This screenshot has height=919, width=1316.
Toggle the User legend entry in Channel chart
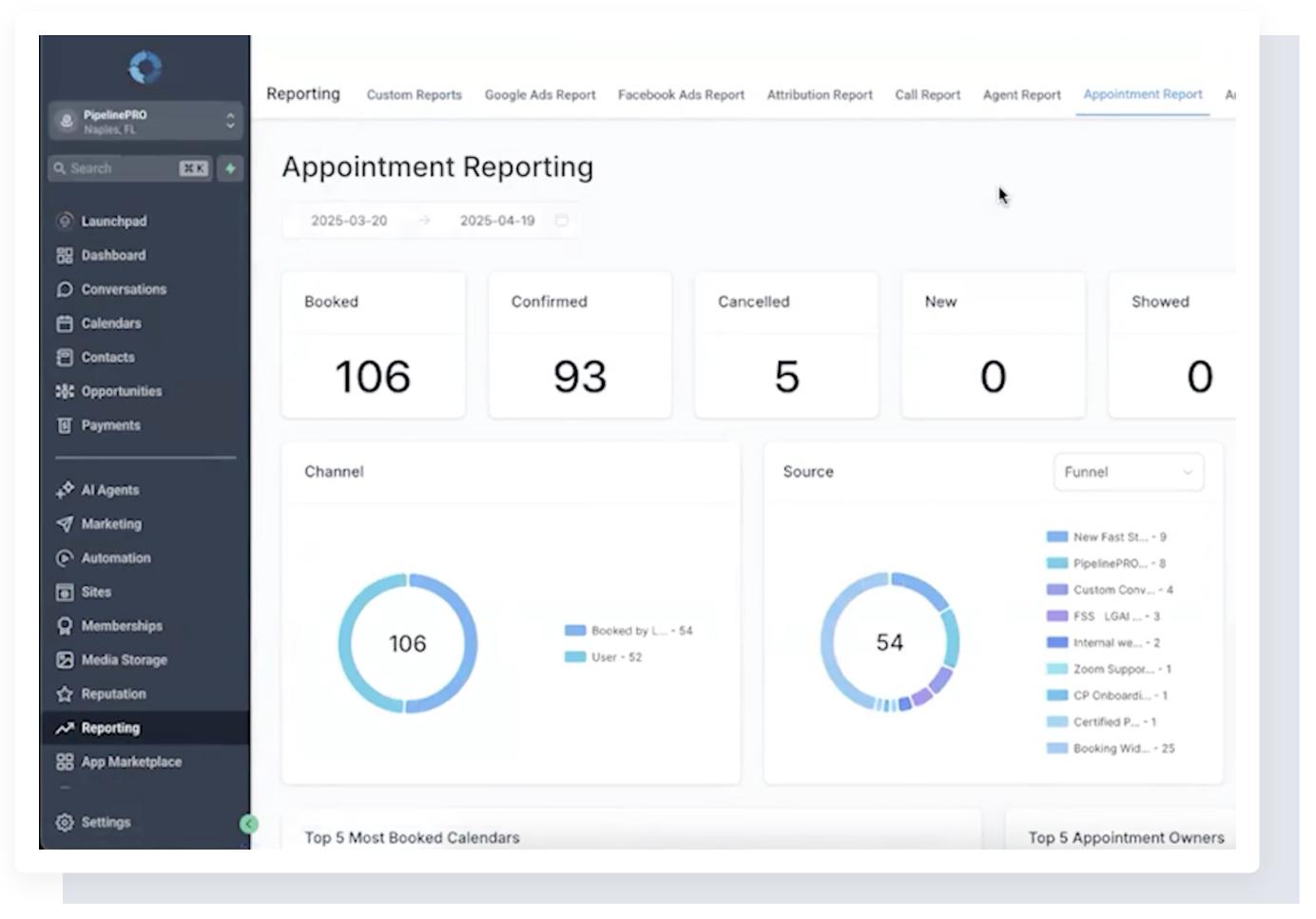(604, 657)
